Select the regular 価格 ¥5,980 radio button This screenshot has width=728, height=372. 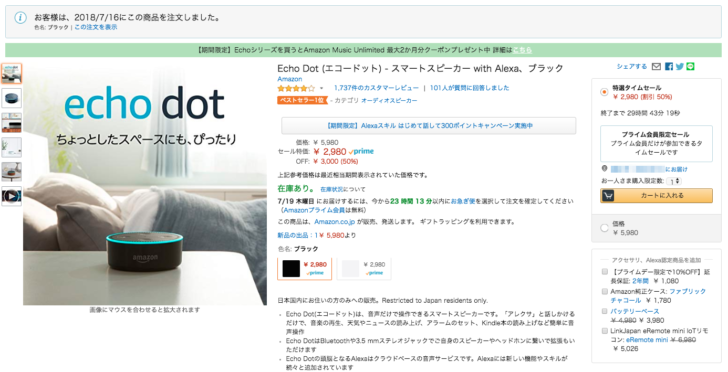coord(604,228)
